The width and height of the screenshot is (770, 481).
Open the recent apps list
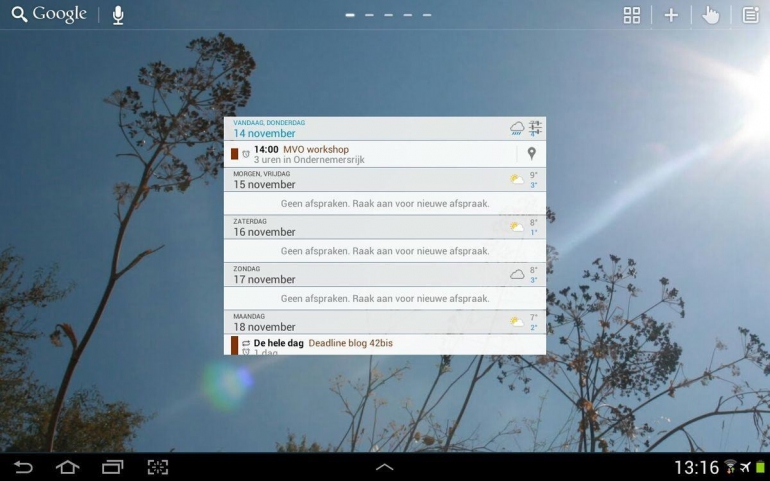[112, 467]
